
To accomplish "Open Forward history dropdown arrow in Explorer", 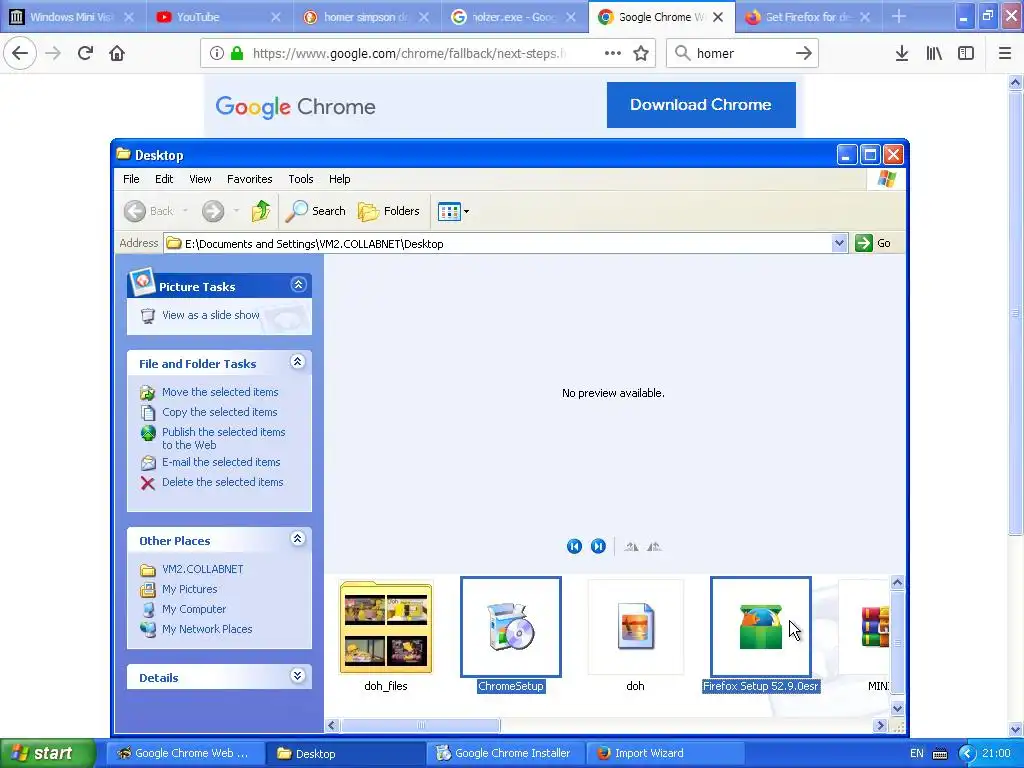I will tap(236, 211).
